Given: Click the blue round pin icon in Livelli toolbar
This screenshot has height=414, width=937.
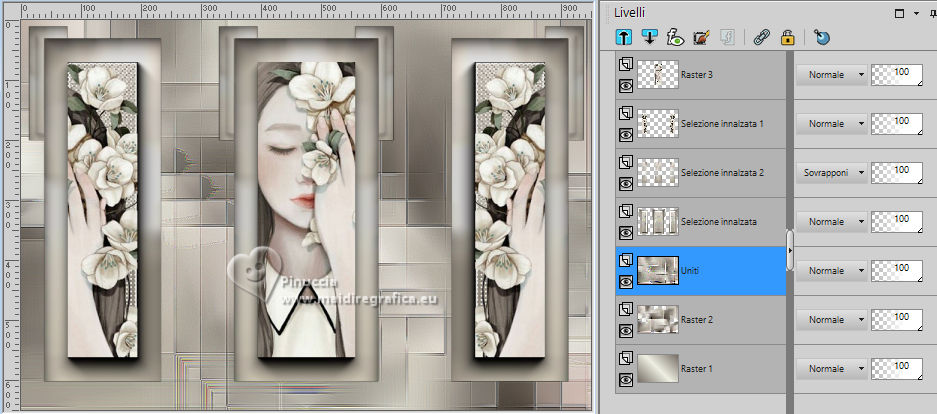Looking at the screenshot, I should (822, 38).
